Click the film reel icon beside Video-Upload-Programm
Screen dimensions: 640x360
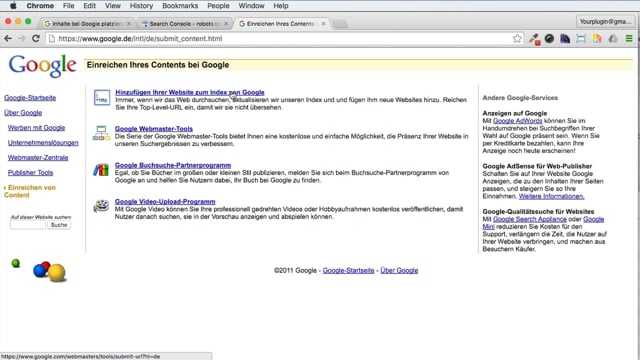(101, 206)
